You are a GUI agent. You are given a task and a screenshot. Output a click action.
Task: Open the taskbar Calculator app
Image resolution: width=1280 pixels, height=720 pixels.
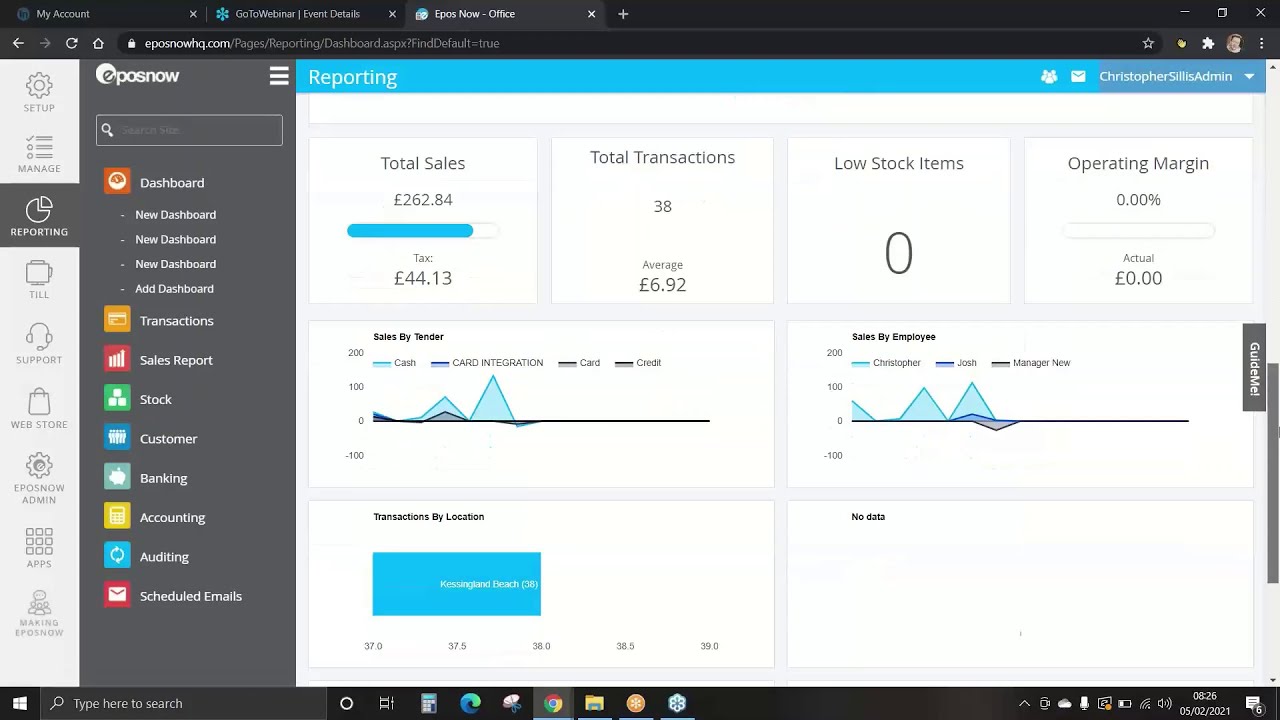point(428,703)
